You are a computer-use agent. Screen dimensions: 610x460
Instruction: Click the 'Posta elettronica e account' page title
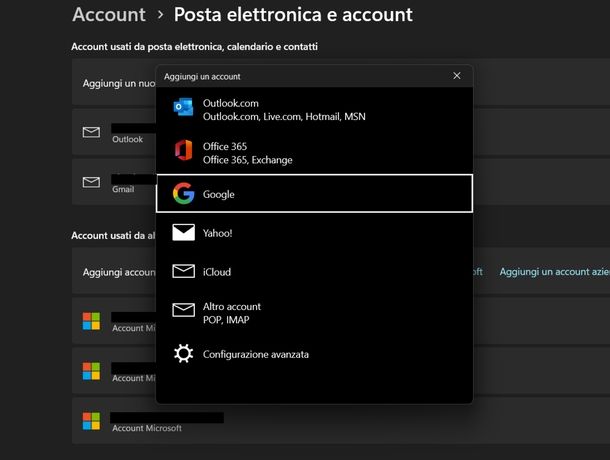click(293, 15)
